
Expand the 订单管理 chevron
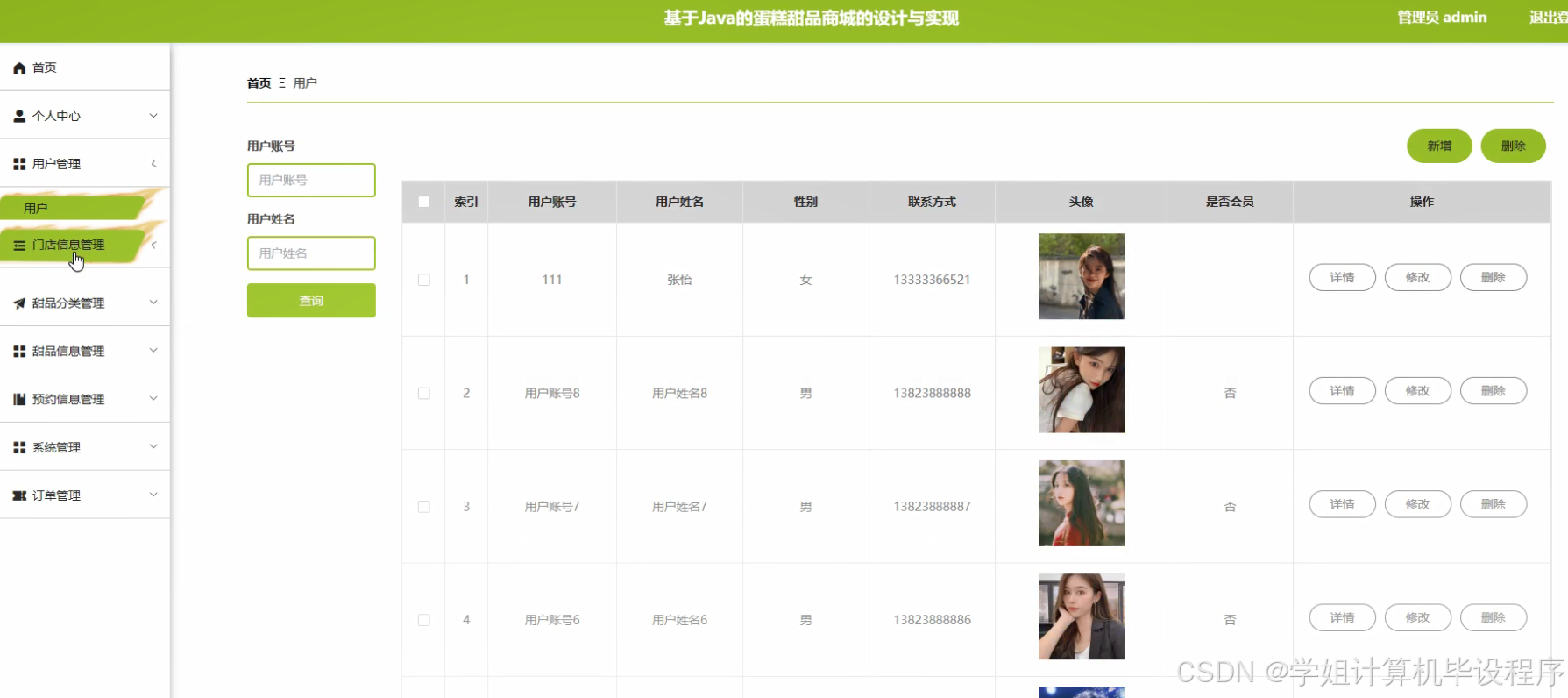coord(153,495)
